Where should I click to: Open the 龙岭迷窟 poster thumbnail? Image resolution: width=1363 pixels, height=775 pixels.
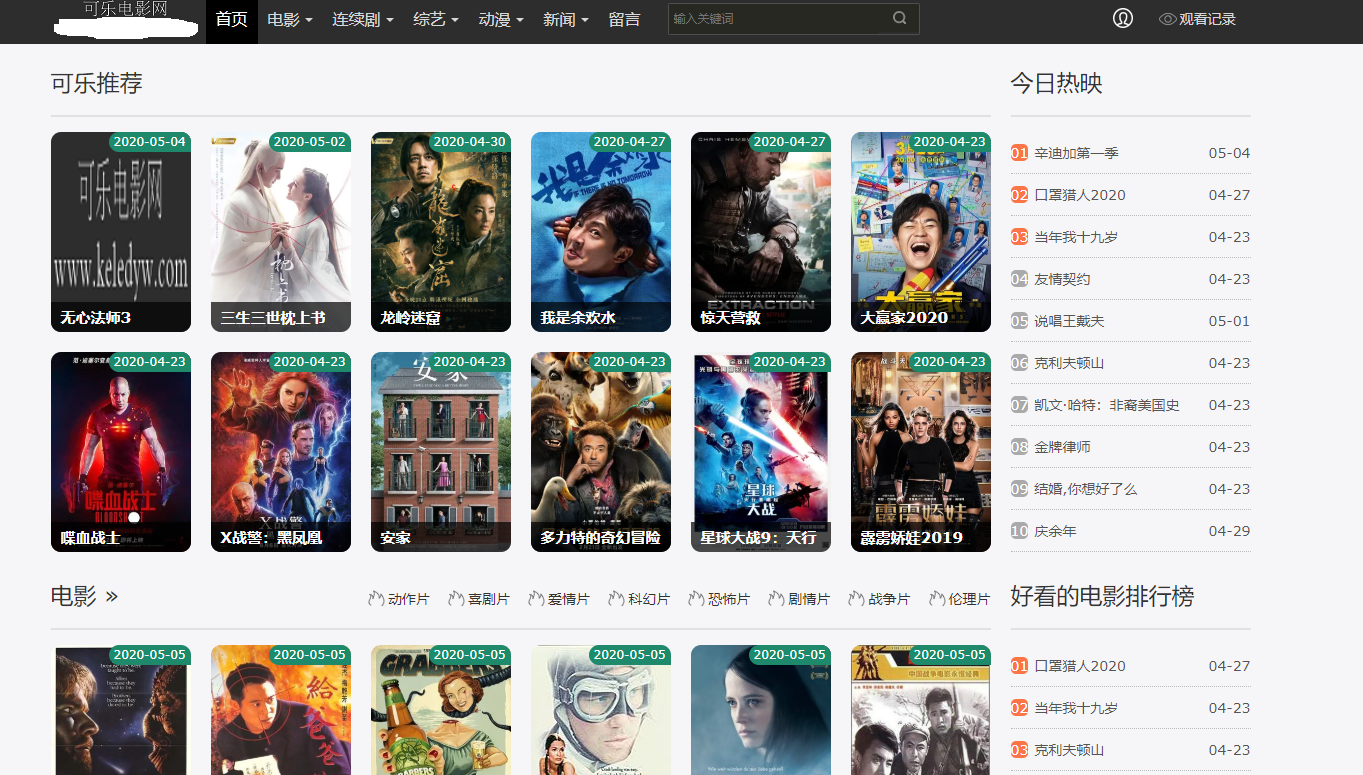(x=441, y=232)
